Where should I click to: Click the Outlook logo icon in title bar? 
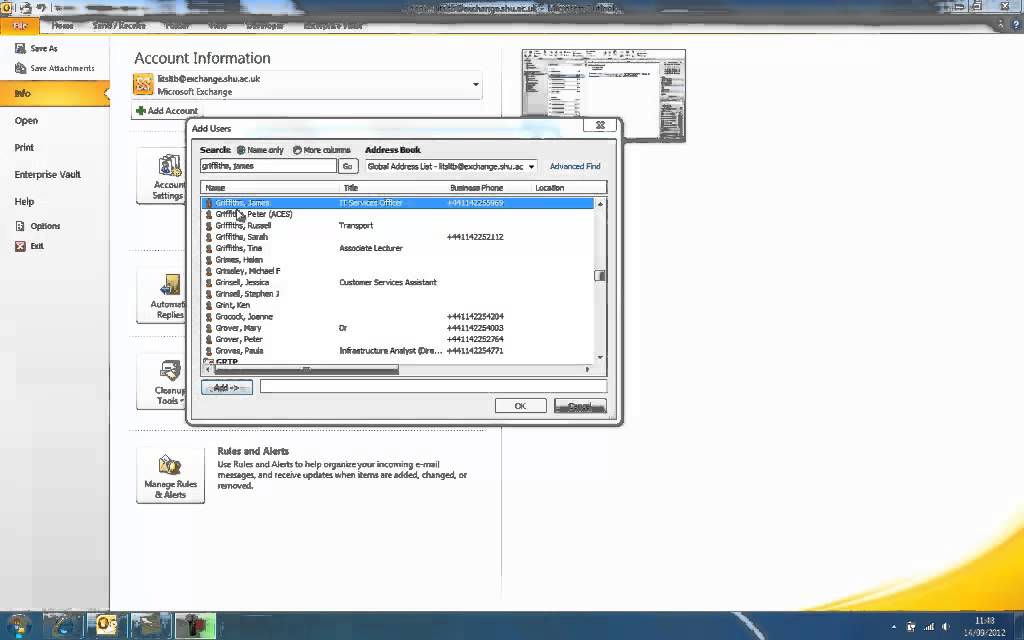tap(7, 8)
